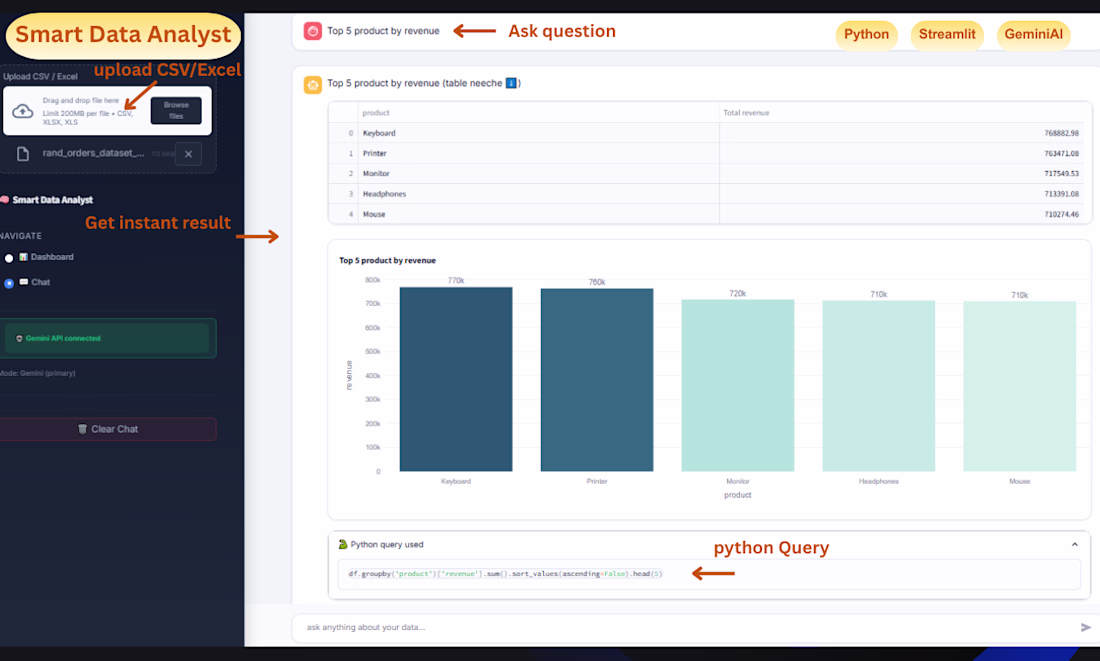The width and height of the screenshot is (1100, 661).
Task: Focus the ask anything about your data input
Action: (688, 627)
